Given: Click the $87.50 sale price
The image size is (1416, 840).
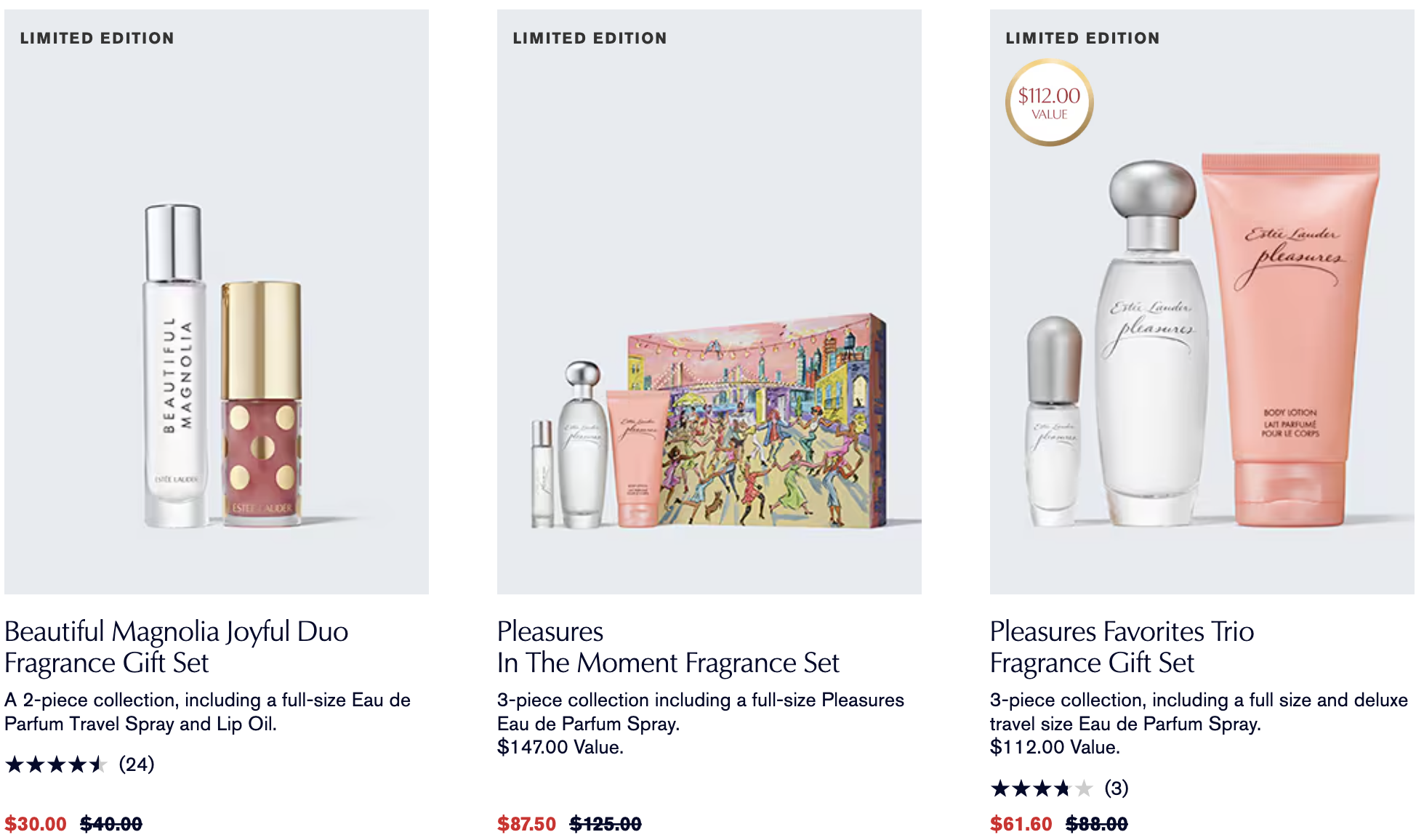Looking at the screenshot, I should click(x=526, y=824).
